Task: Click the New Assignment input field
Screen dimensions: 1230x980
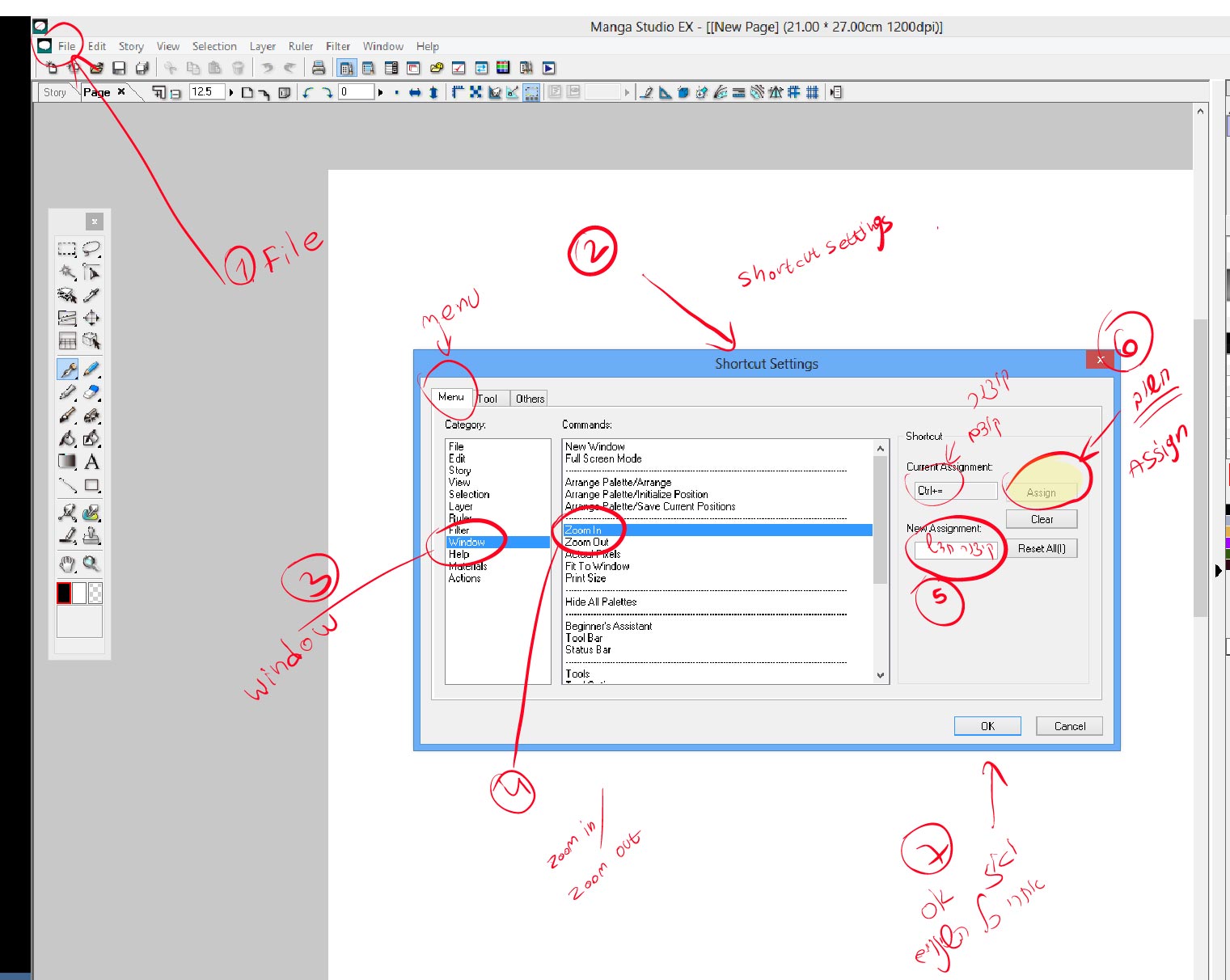Action: [956, 549]
